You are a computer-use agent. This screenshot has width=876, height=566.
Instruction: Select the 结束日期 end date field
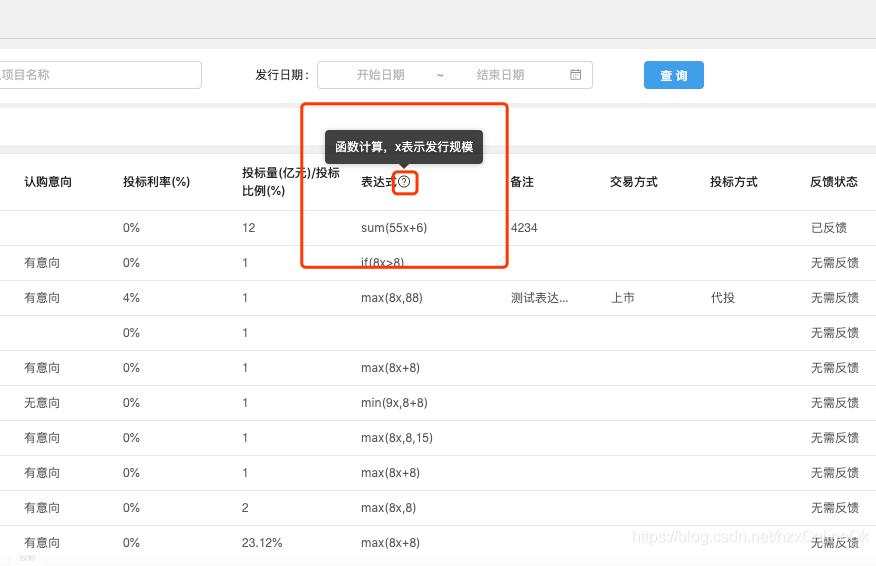pyautogui.click(x=500, y=75)
